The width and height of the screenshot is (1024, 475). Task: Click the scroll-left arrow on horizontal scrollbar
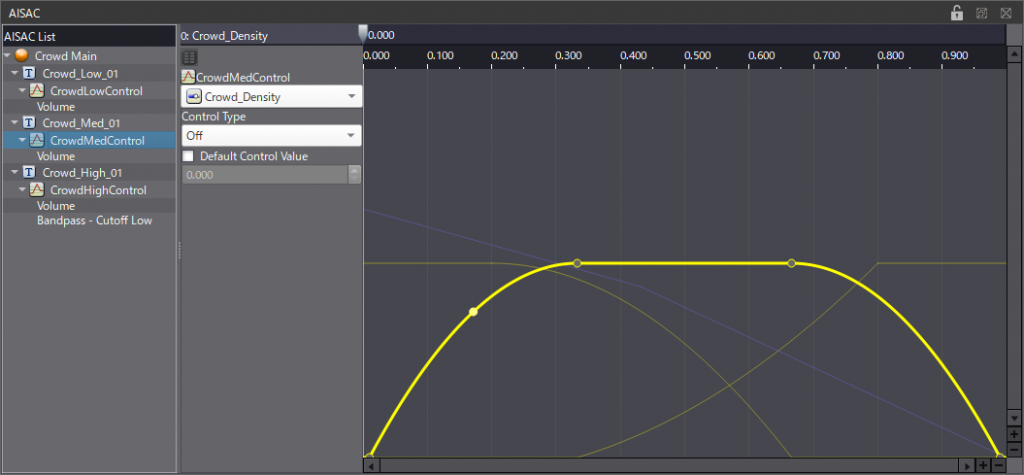tap(371, 466)
